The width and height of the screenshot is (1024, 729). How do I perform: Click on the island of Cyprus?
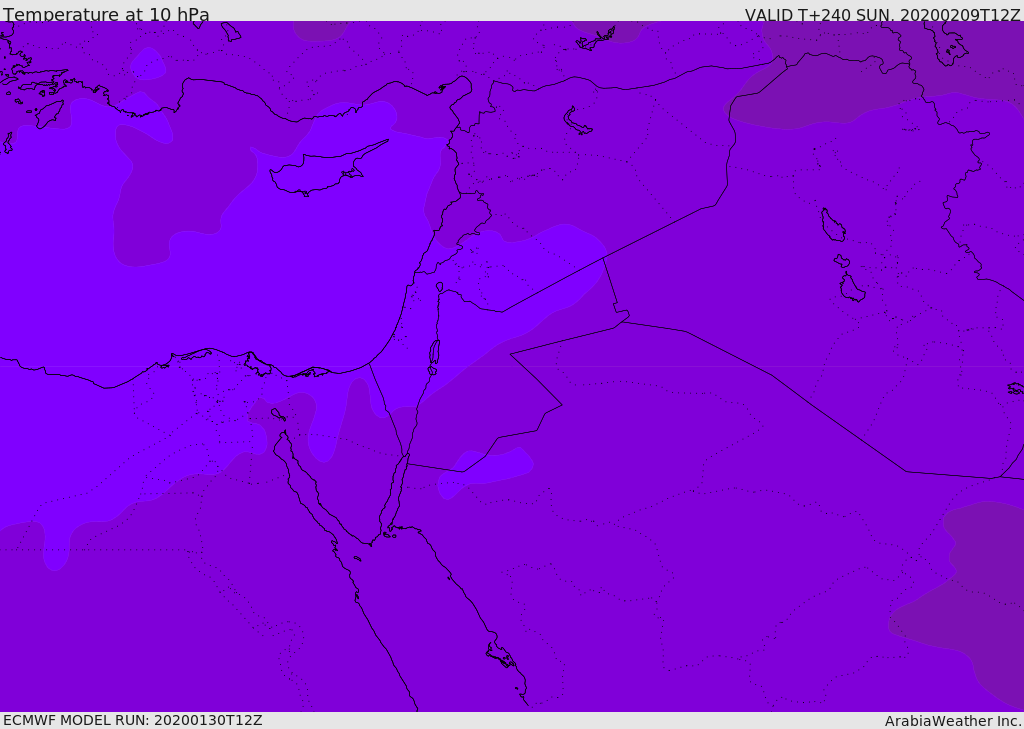pyautogui.click(x=318, y=172)
